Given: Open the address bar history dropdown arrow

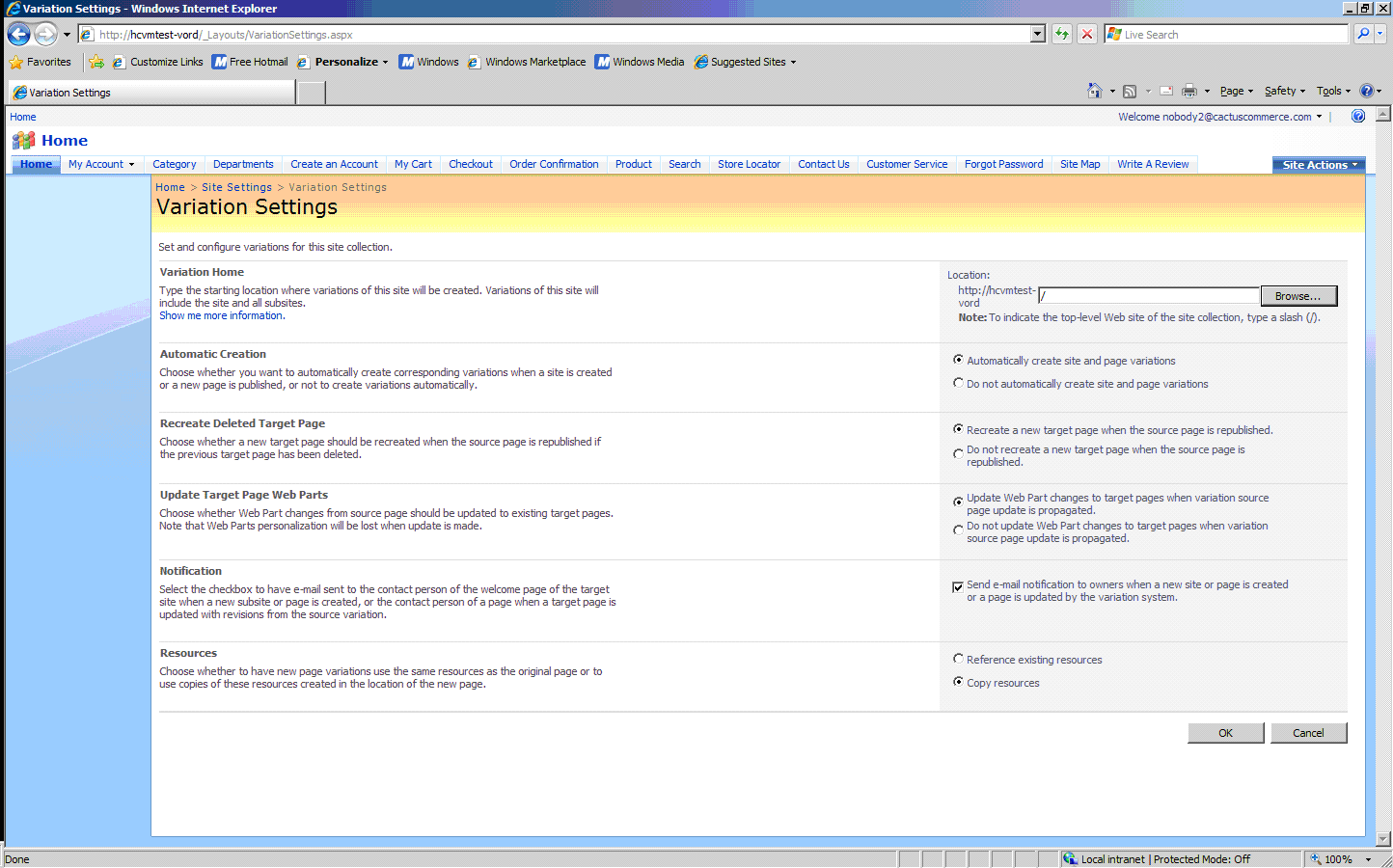Looking at the screenshot, I should [x=1038, y=34].
